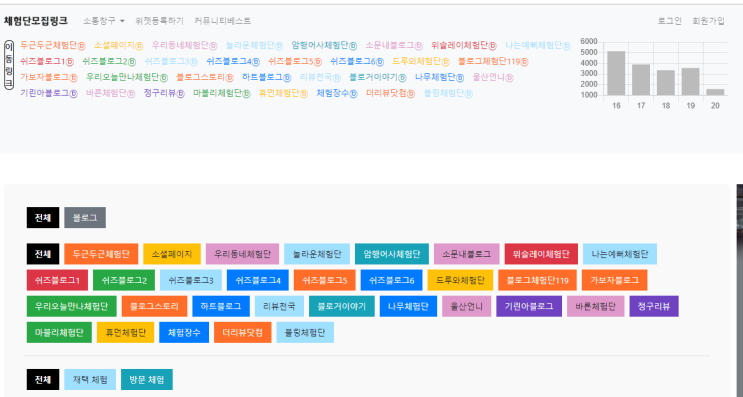Open the 위젯등록하기 nav item
This screenshot has height=397, width=743.
pos(159,21)
